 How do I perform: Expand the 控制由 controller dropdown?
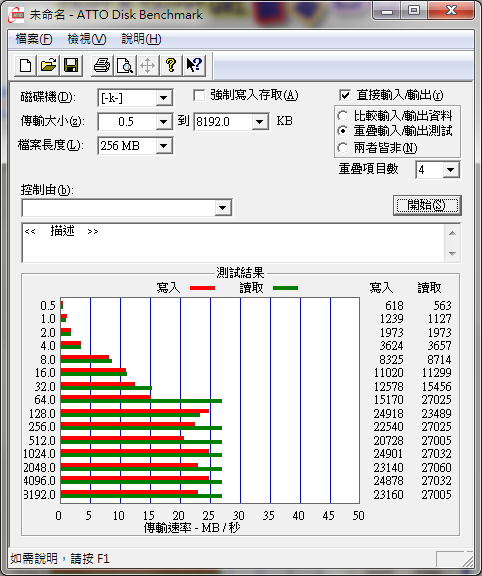[x=222, y=208]
